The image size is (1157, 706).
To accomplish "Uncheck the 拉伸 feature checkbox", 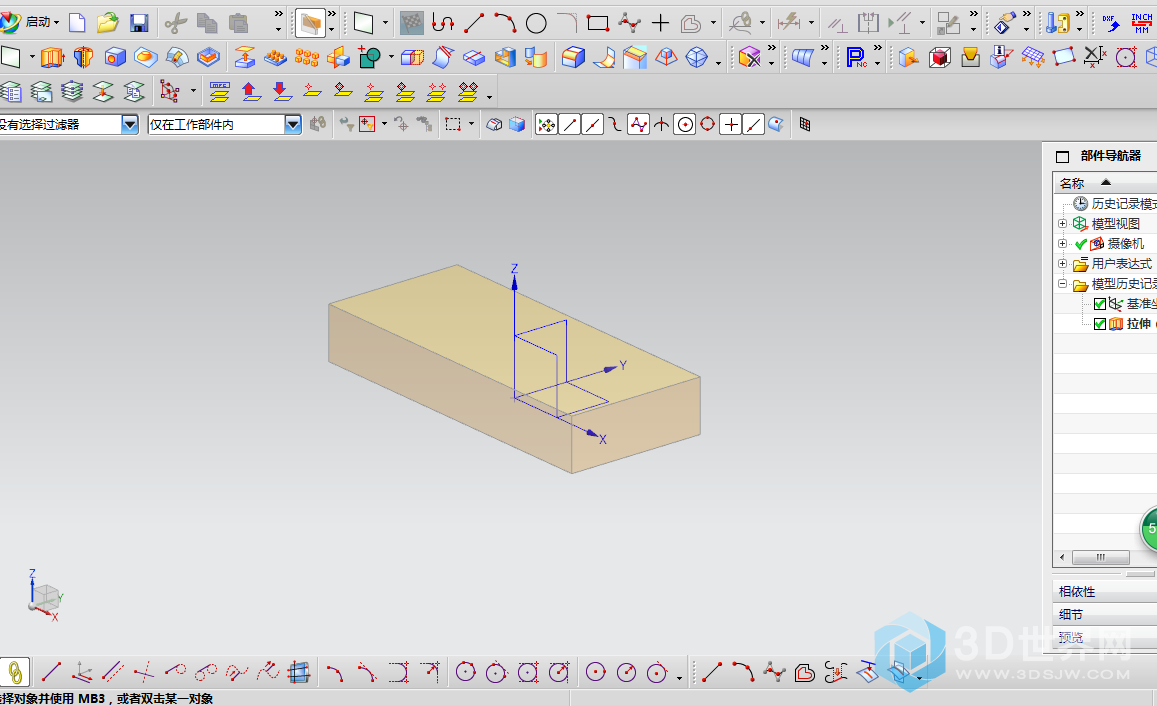I will coord(1100,324).
